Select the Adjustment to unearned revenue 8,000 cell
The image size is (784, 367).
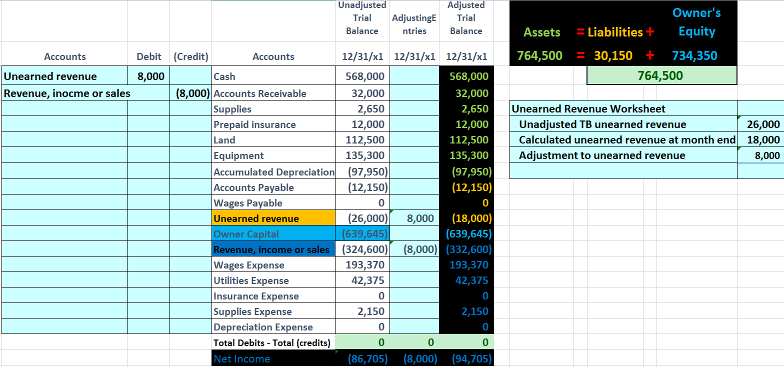pyautogui.click(x=760, y=155)
